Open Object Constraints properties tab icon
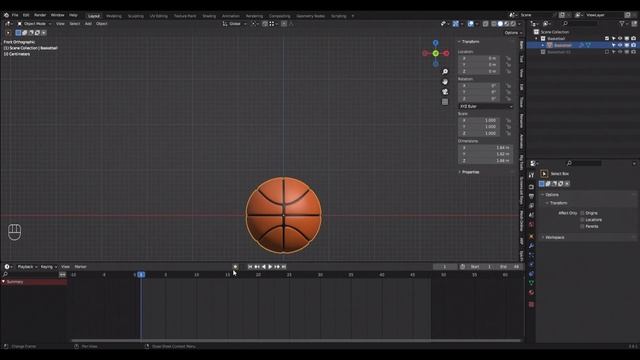640x360 pixels. 531,274
